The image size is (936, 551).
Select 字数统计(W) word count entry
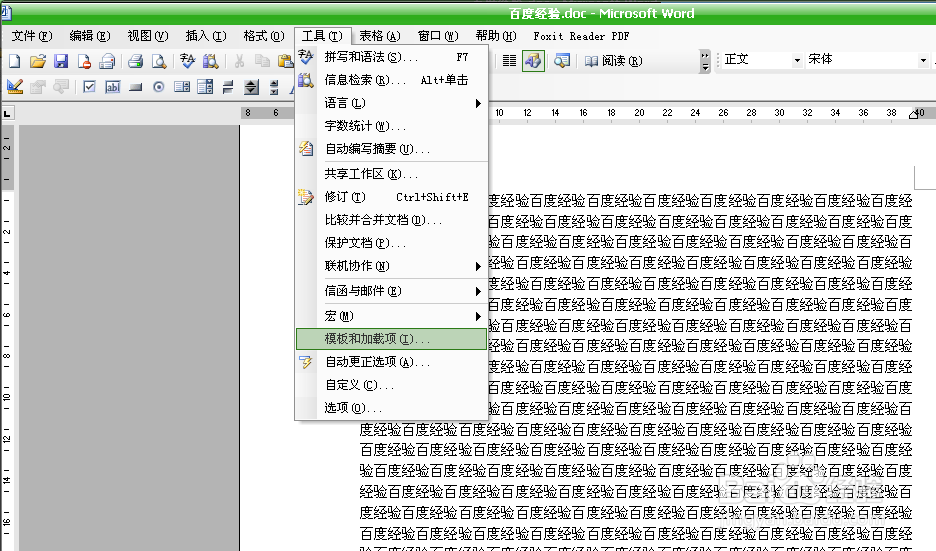pyautogui.click(x=391, y=126)
